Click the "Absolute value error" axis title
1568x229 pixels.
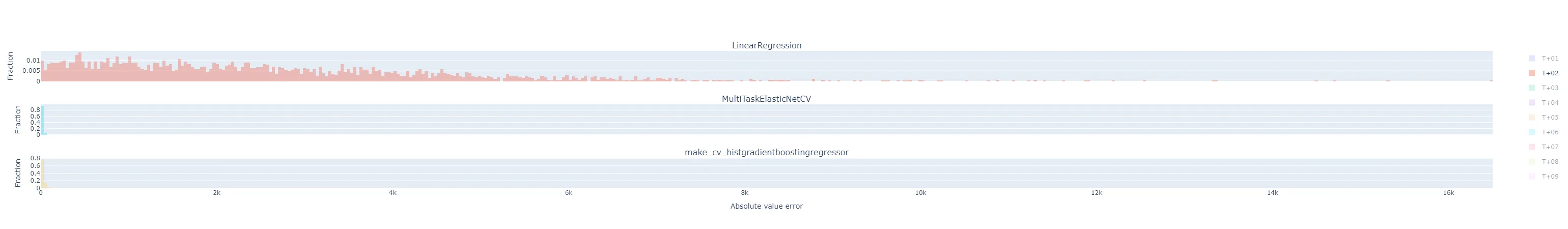(766, 207)
